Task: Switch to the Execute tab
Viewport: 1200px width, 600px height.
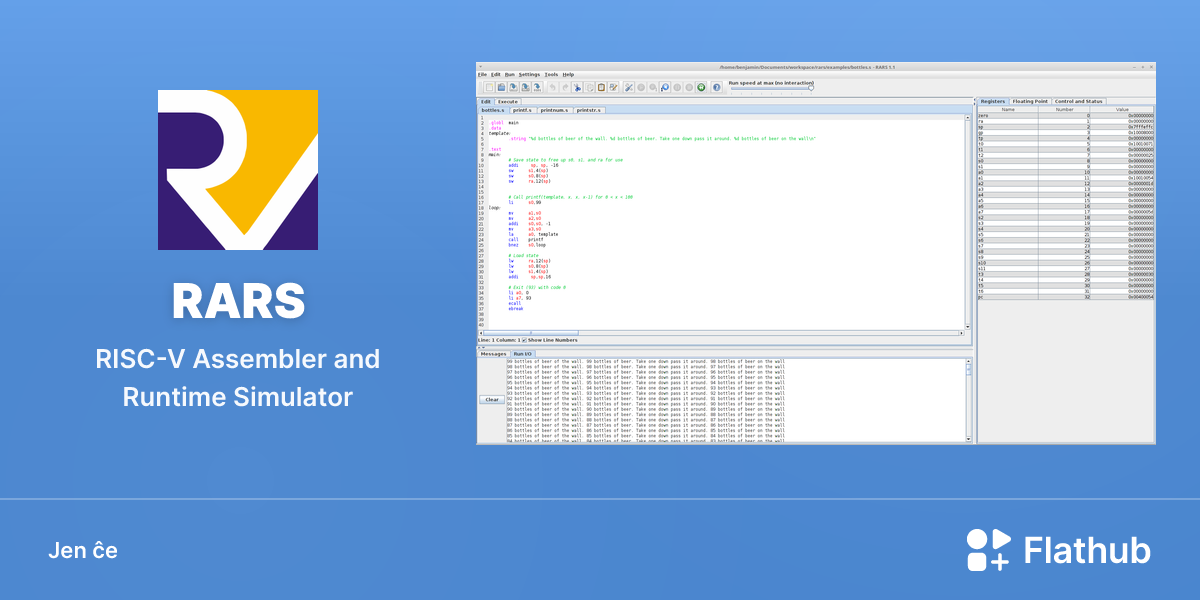Action: pos(508,101)
